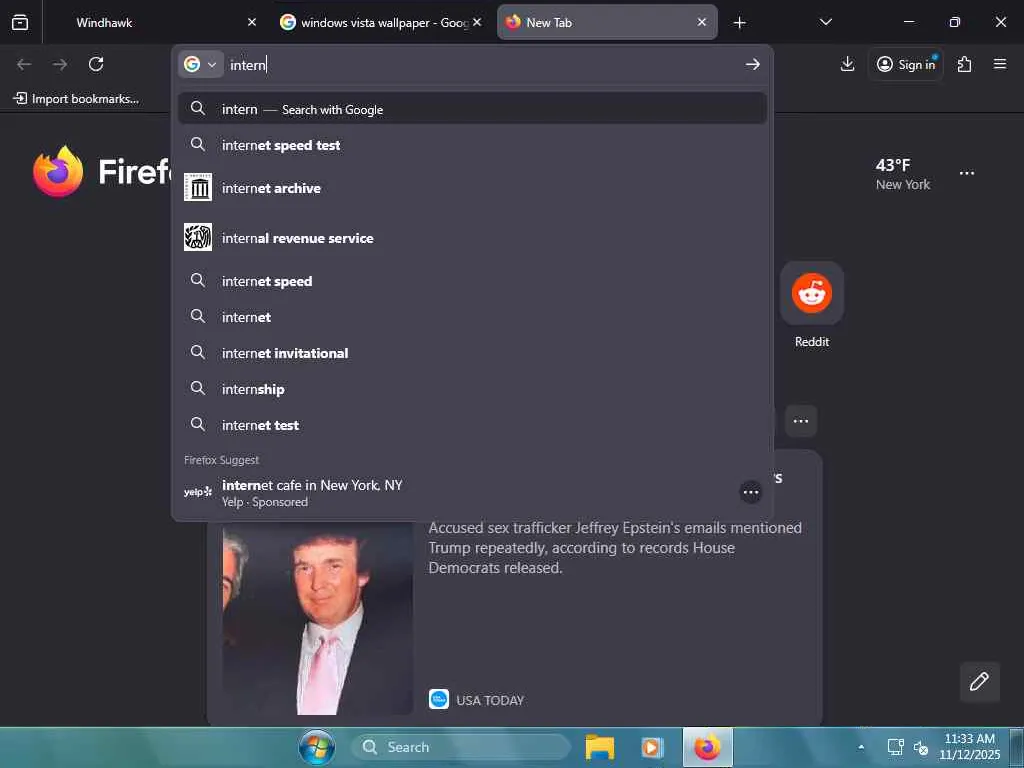Open the Firefox application menu

1000,64
